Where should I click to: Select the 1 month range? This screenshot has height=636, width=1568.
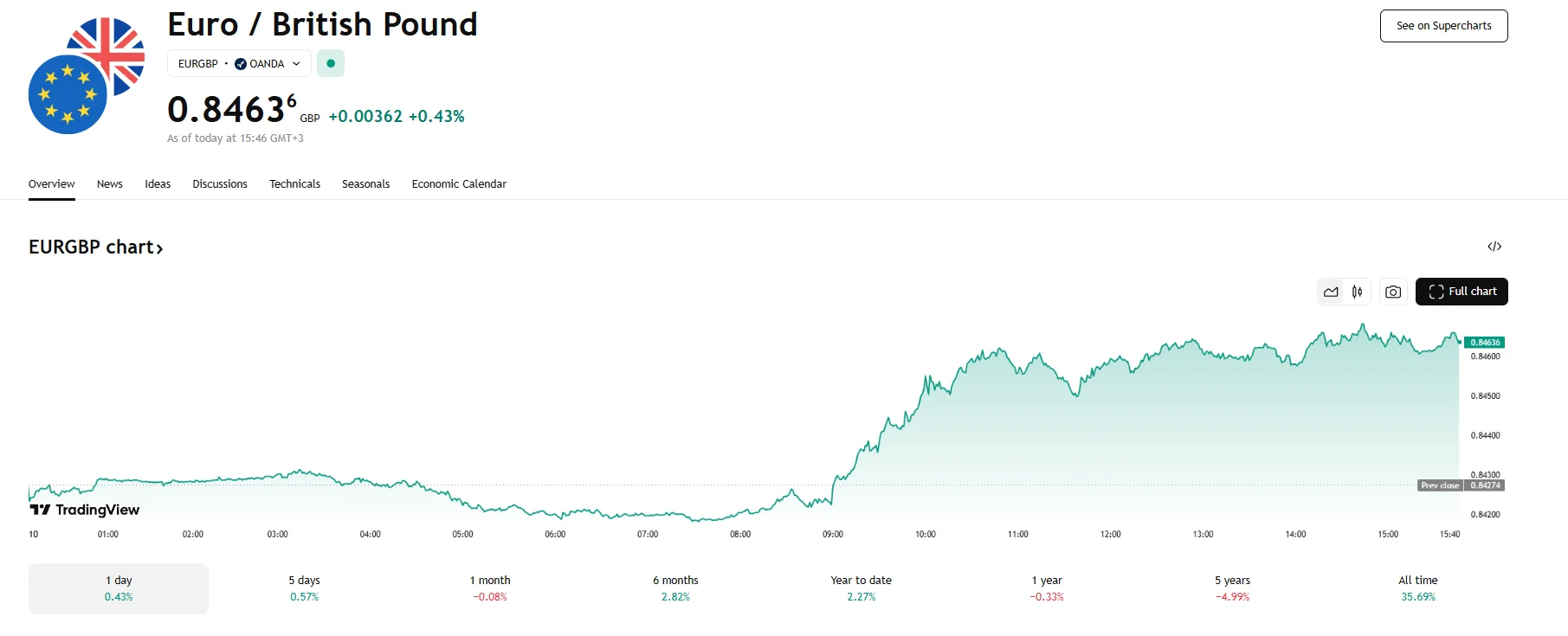(x=490, y=588)
